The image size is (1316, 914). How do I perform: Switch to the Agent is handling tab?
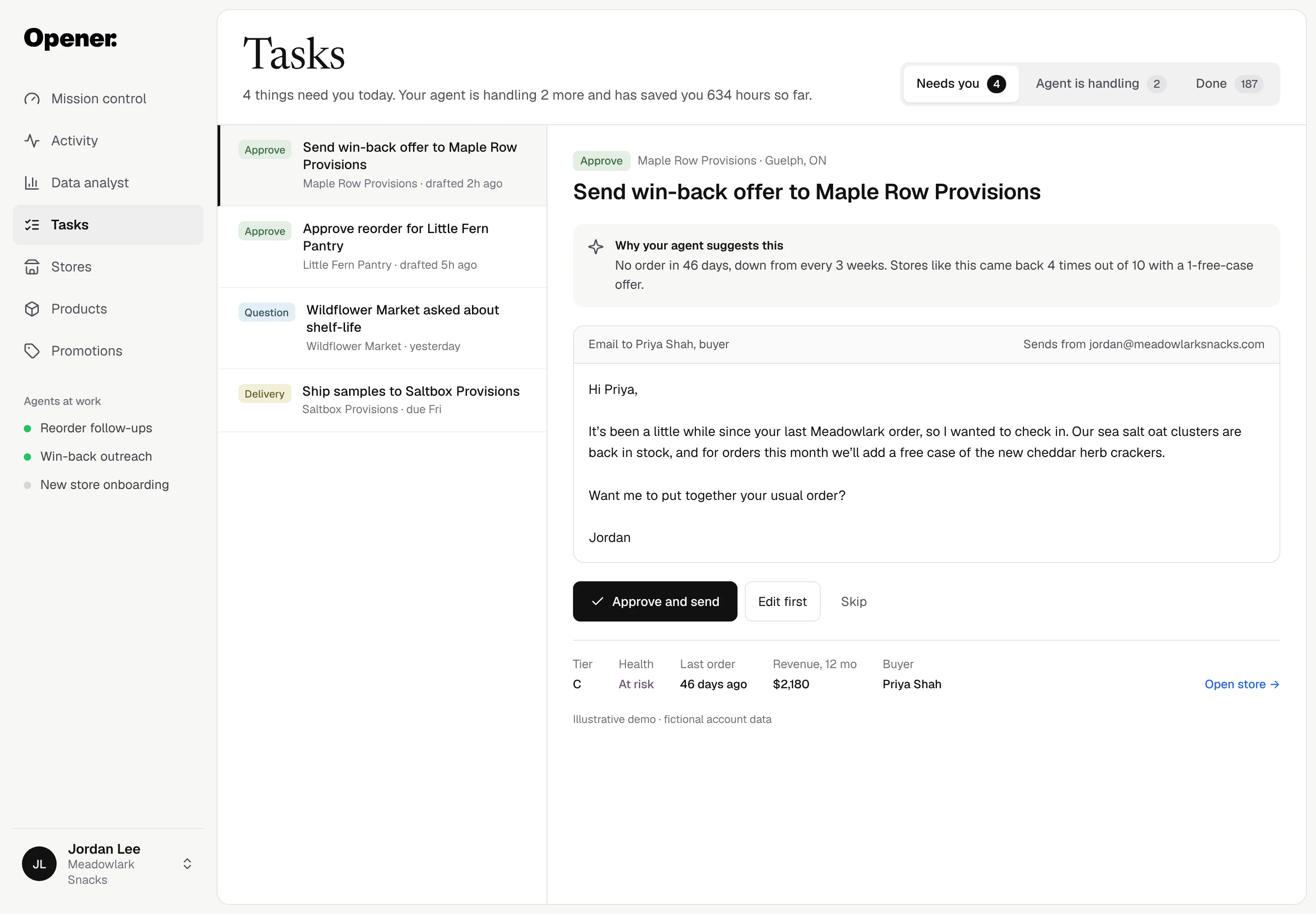[x=1101, y=84]
